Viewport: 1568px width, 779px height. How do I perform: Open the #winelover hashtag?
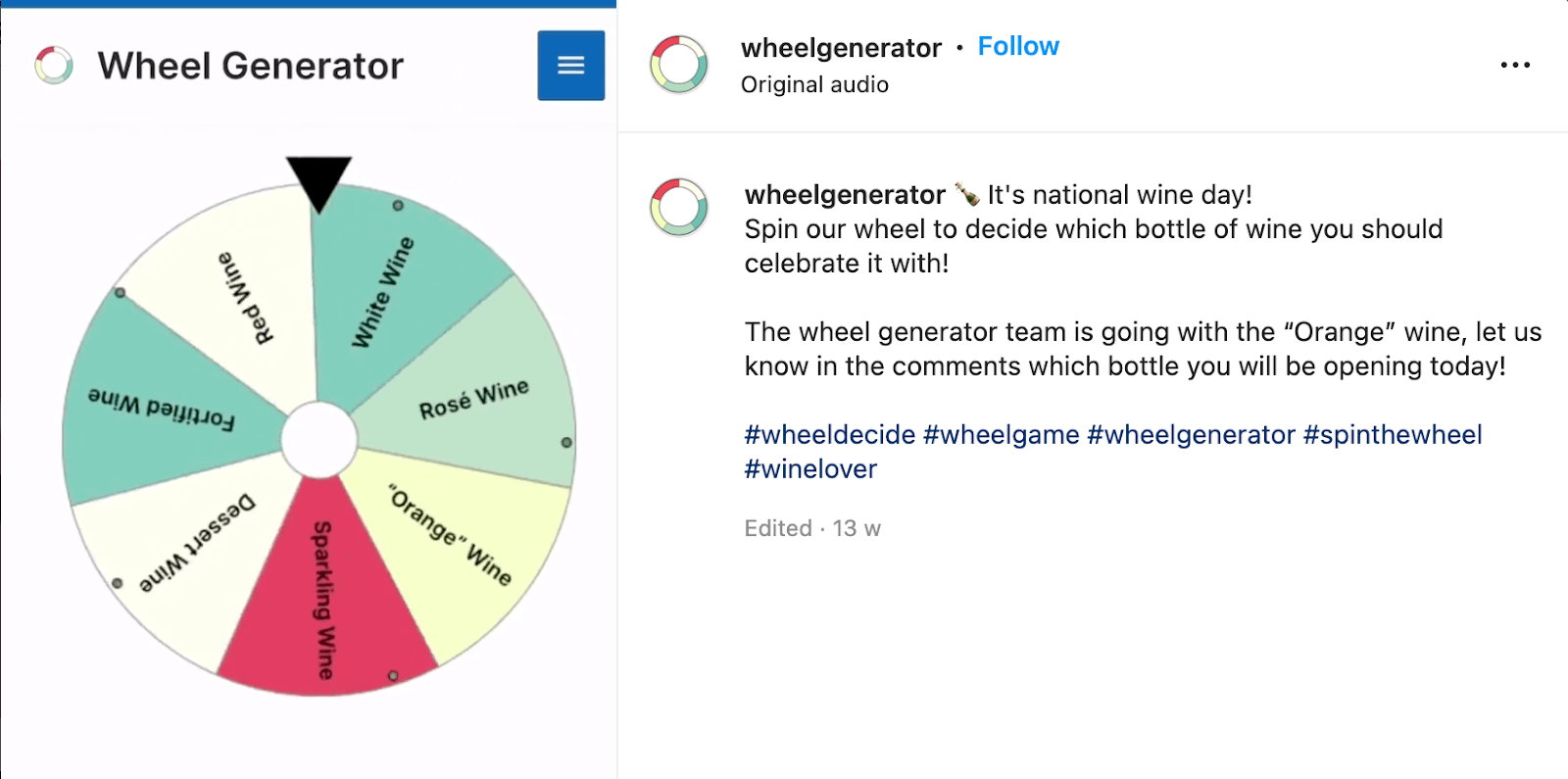click(810, 469)
